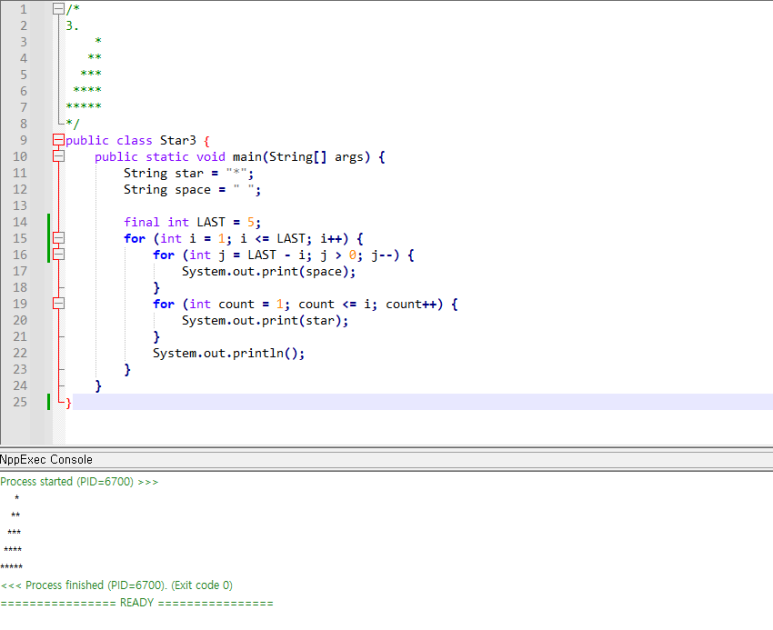Click the READY line in the console

137,603
